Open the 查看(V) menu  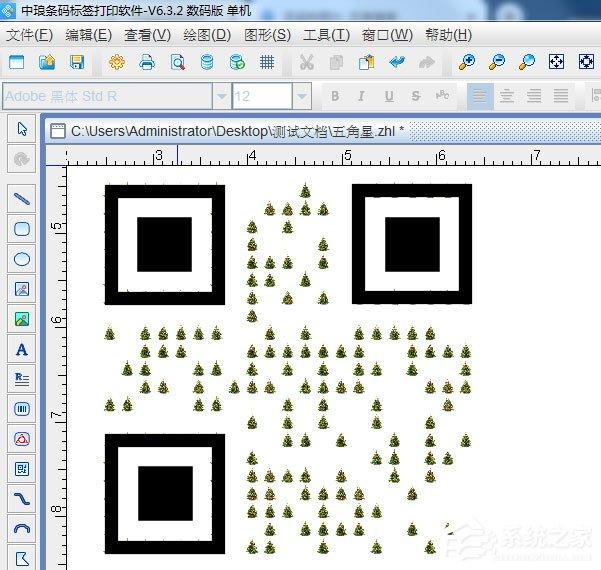point(148,35)
